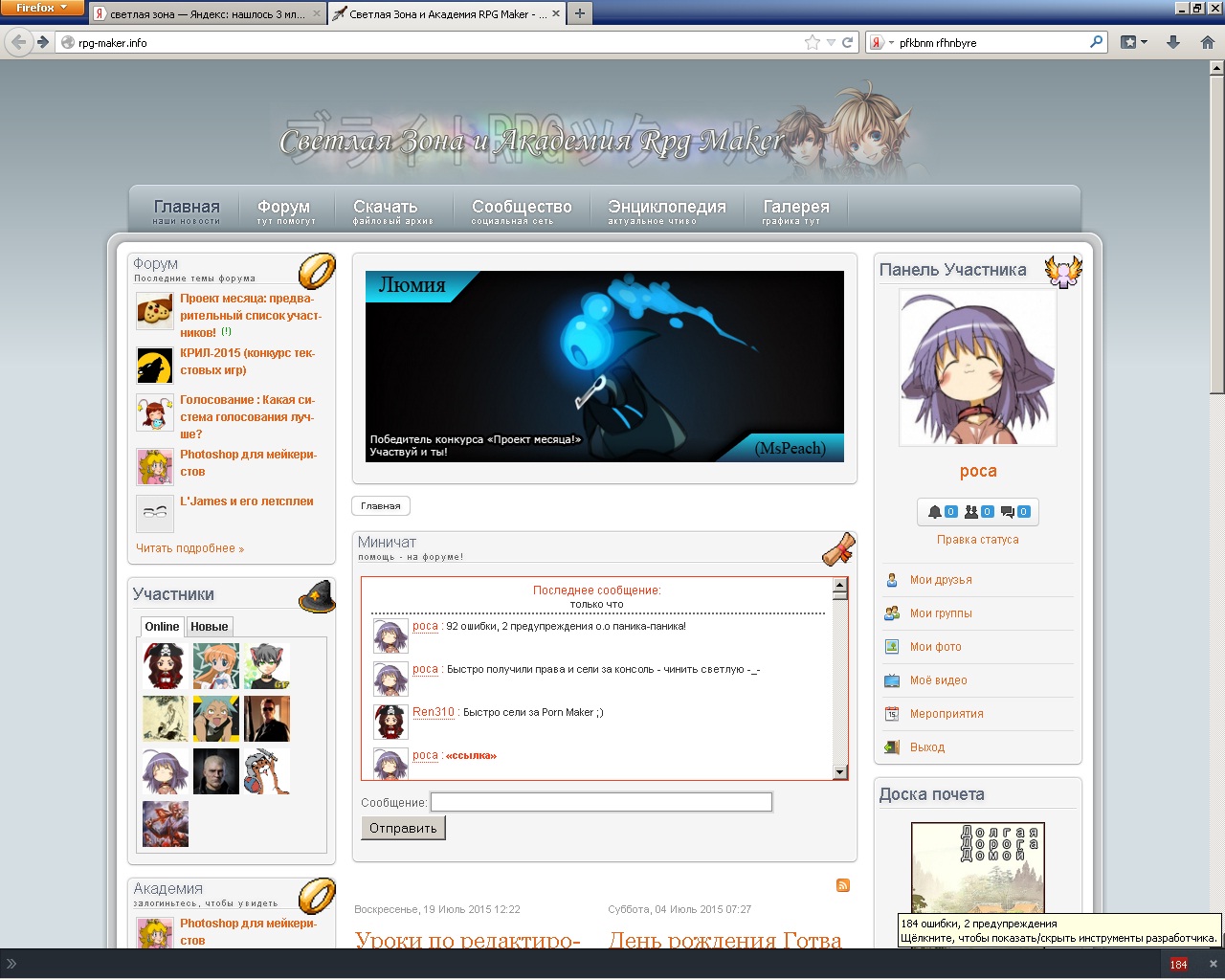1225x980 pixels.
Task: Open the Галерея navigation menu item
Action: [795, 212]
